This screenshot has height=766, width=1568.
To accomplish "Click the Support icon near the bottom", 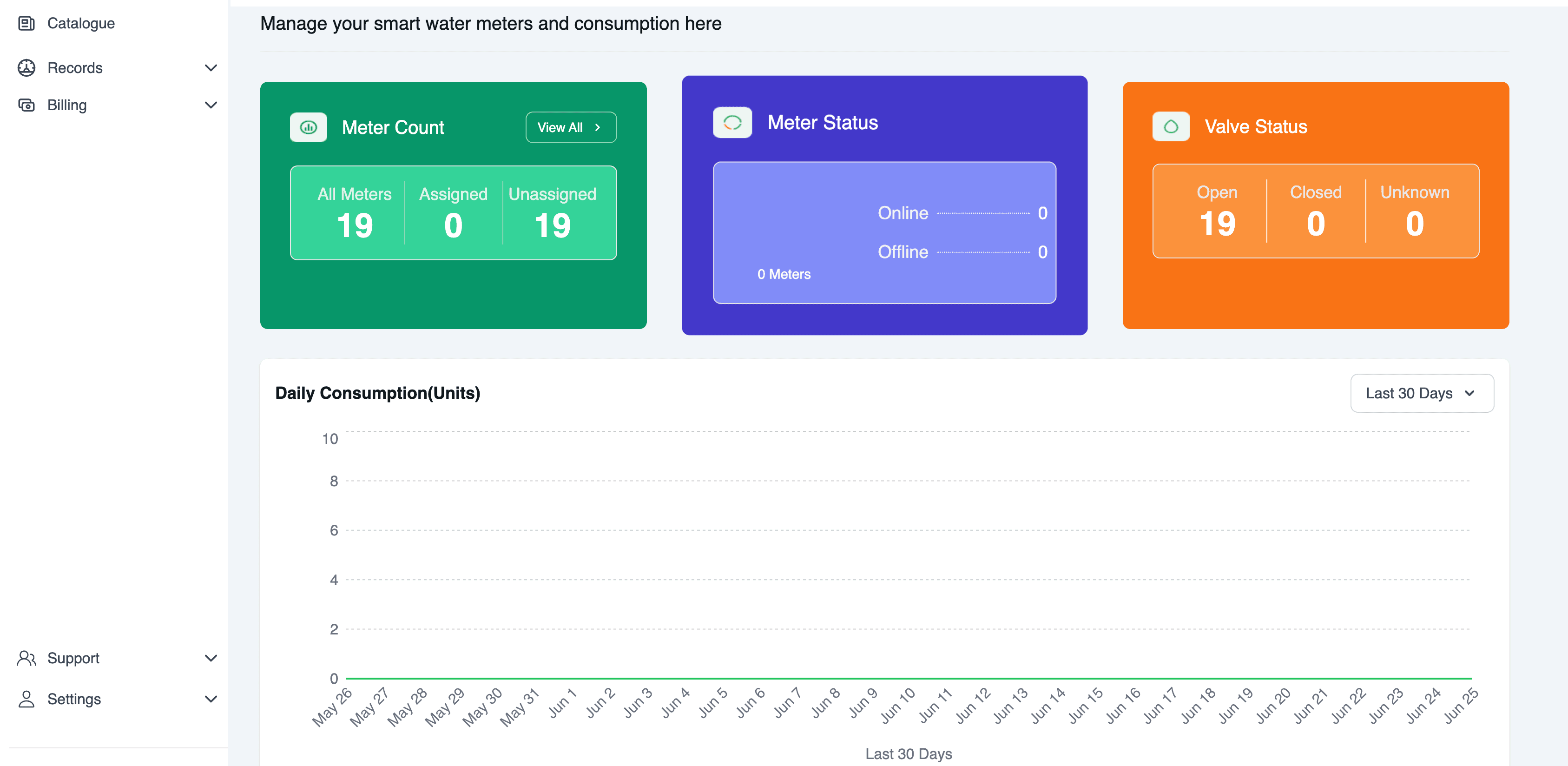I will pos(26,658).
